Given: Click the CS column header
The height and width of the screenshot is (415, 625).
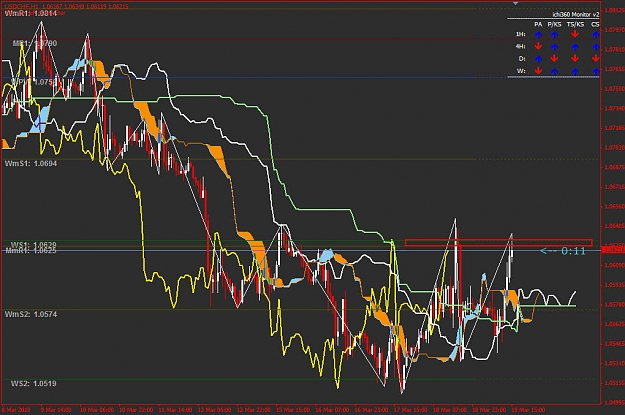Looking at the screenshot, I should point(595,24).
